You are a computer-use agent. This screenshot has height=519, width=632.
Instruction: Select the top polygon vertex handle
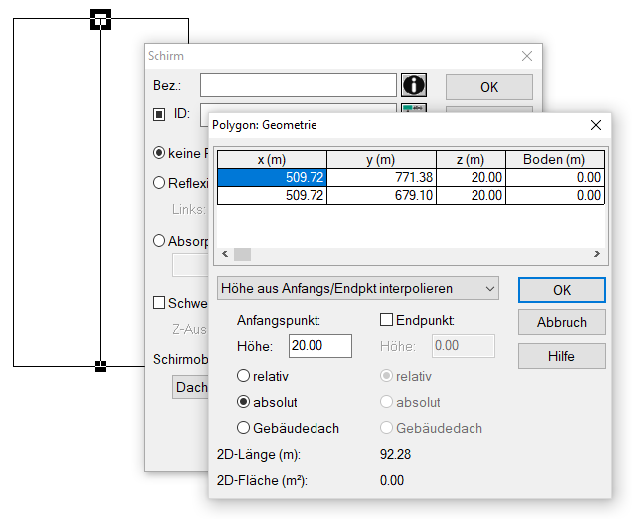click(100, 19)
